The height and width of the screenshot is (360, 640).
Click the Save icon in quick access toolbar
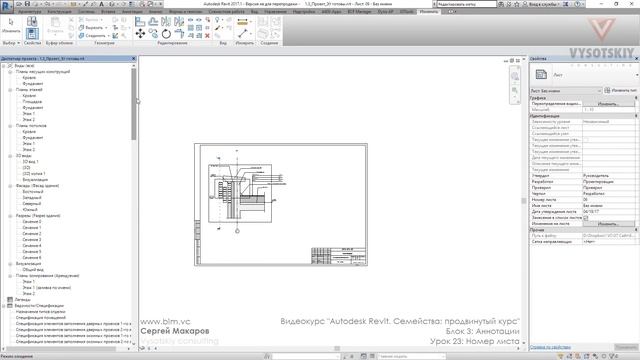[x=27, y=4]
